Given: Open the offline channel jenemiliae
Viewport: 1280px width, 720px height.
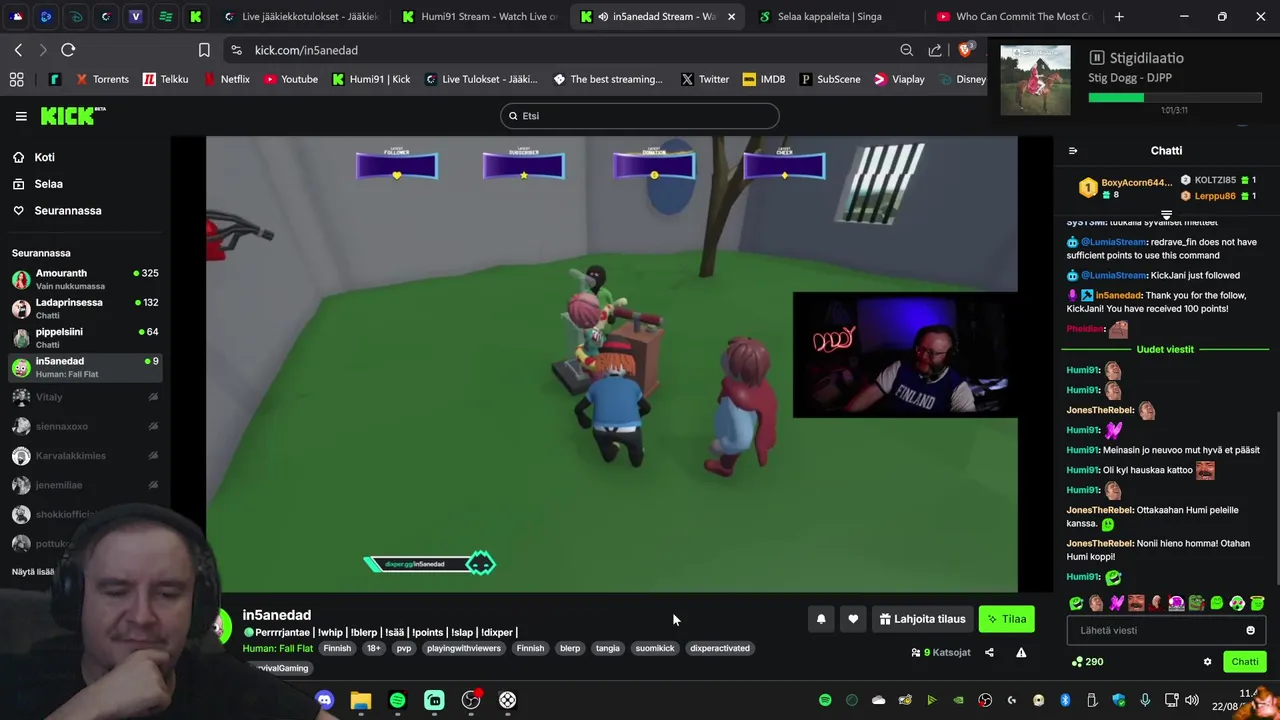Looking at the screenshot, I should [84, 485].
